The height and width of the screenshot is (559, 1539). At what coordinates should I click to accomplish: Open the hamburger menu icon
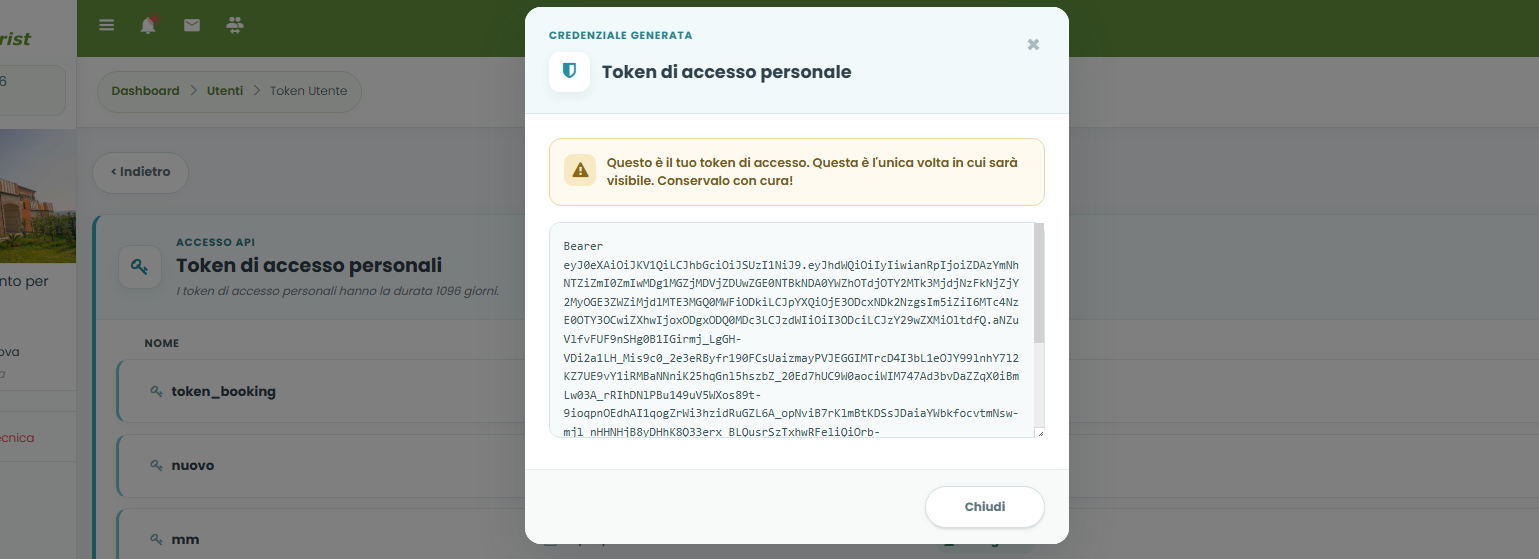pyautogui.click(x=107, y=25)
